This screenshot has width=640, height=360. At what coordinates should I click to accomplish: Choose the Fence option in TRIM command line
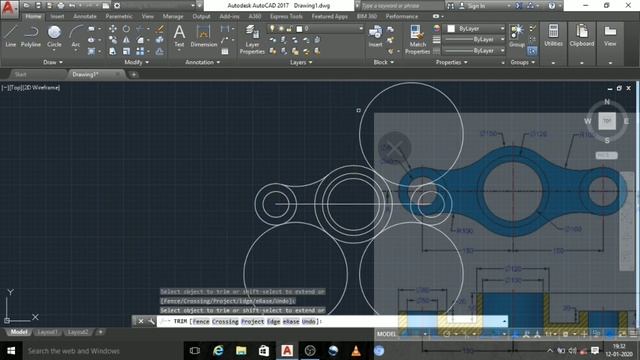point(201,322)
